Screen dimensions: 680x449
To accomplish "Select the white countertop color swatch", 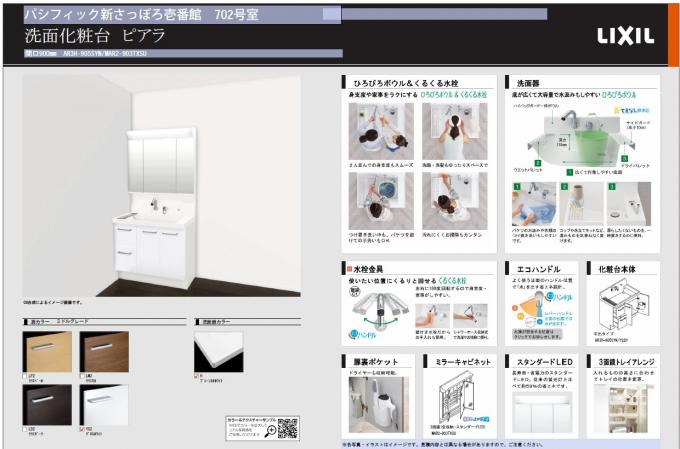I will pyautogui.click(x=219, y=352).
